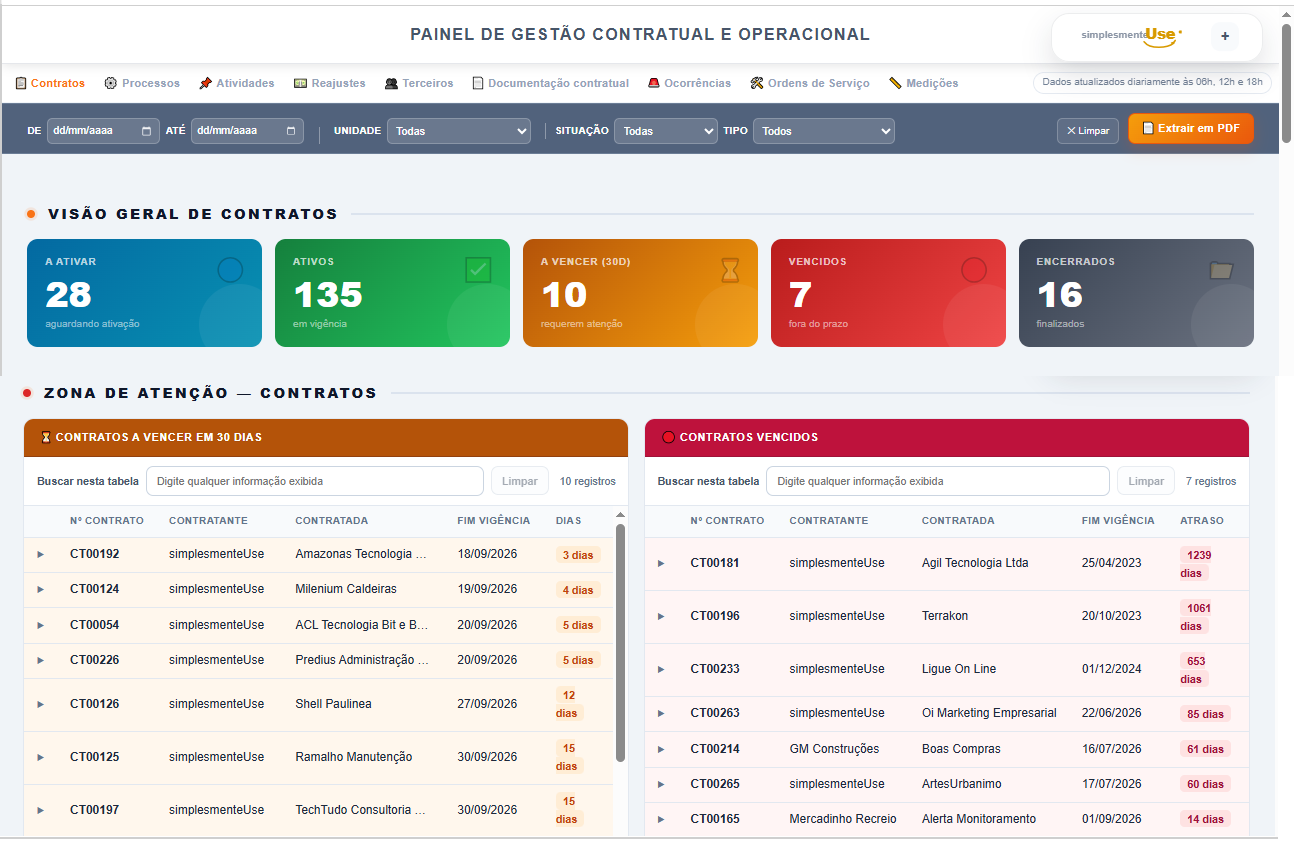
Task: Click the ATÉ date input field
Action: coord(247,131)
